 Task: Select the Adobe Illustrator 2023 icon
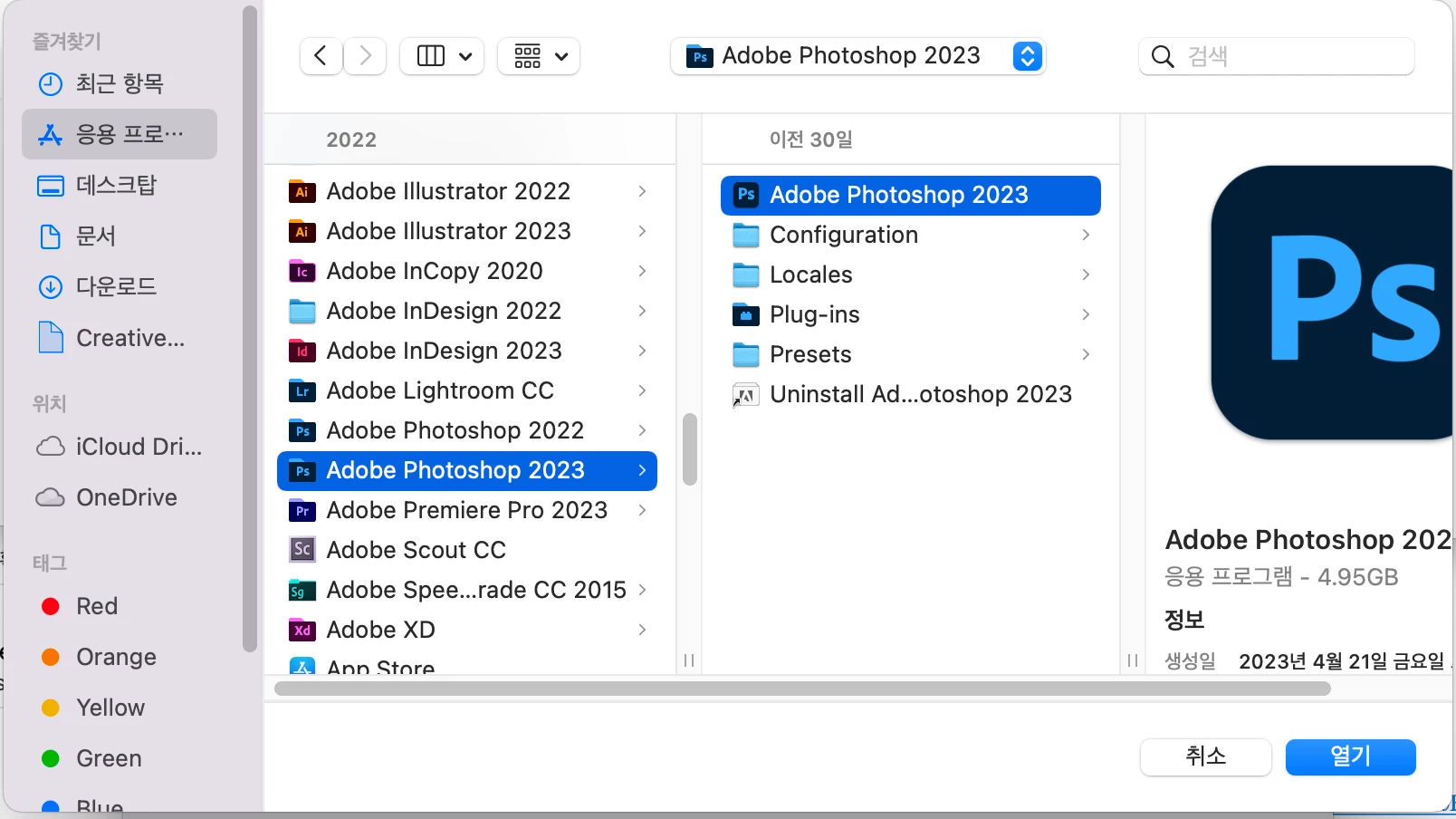coord(302,231)
